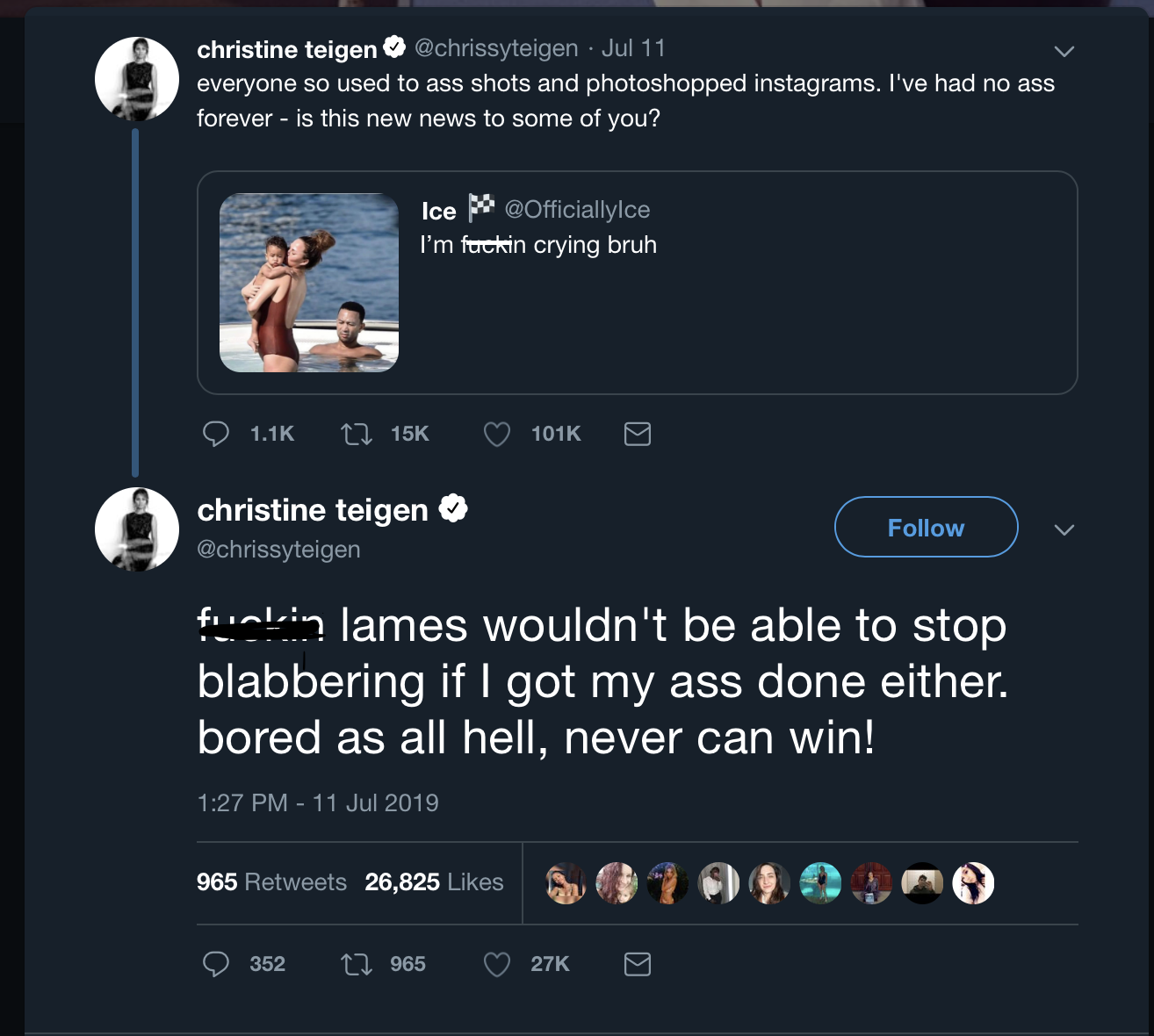The height and width of the screenshot is (1036, 1154).
Task: Retweet the main tweet with 965 retweets
Action: click(357, 964)
